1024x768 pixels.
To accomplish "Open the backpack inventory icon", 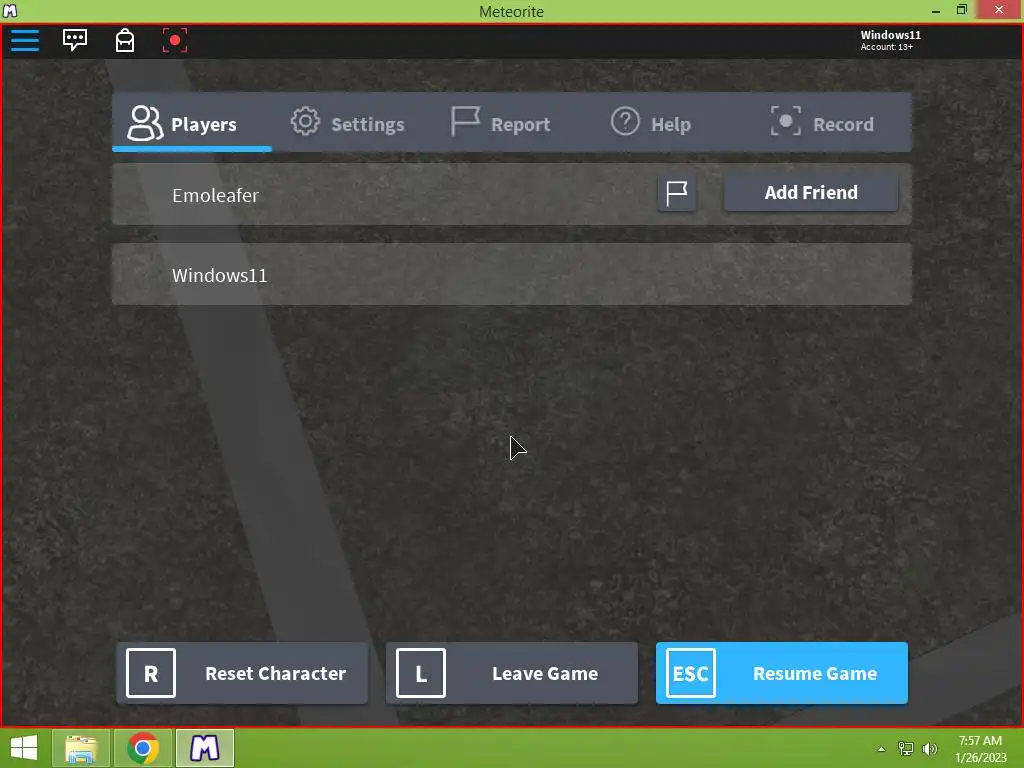I will (125, 40).
